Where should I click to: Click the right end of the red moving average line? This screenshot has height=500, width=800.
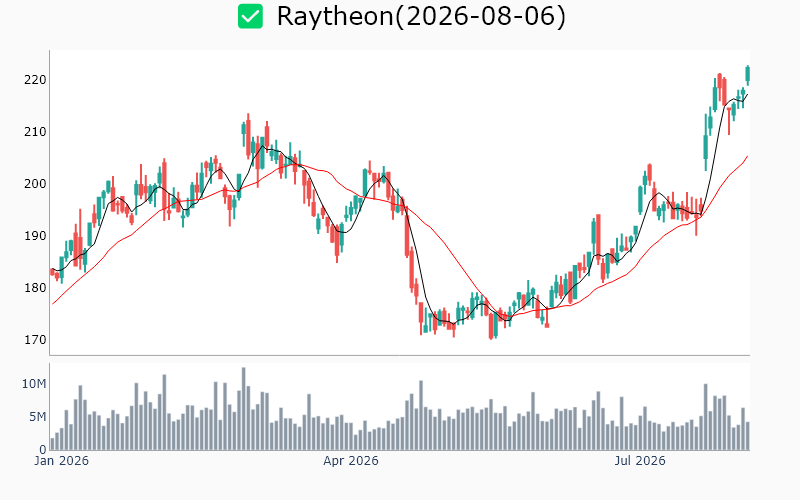[747, 156]
